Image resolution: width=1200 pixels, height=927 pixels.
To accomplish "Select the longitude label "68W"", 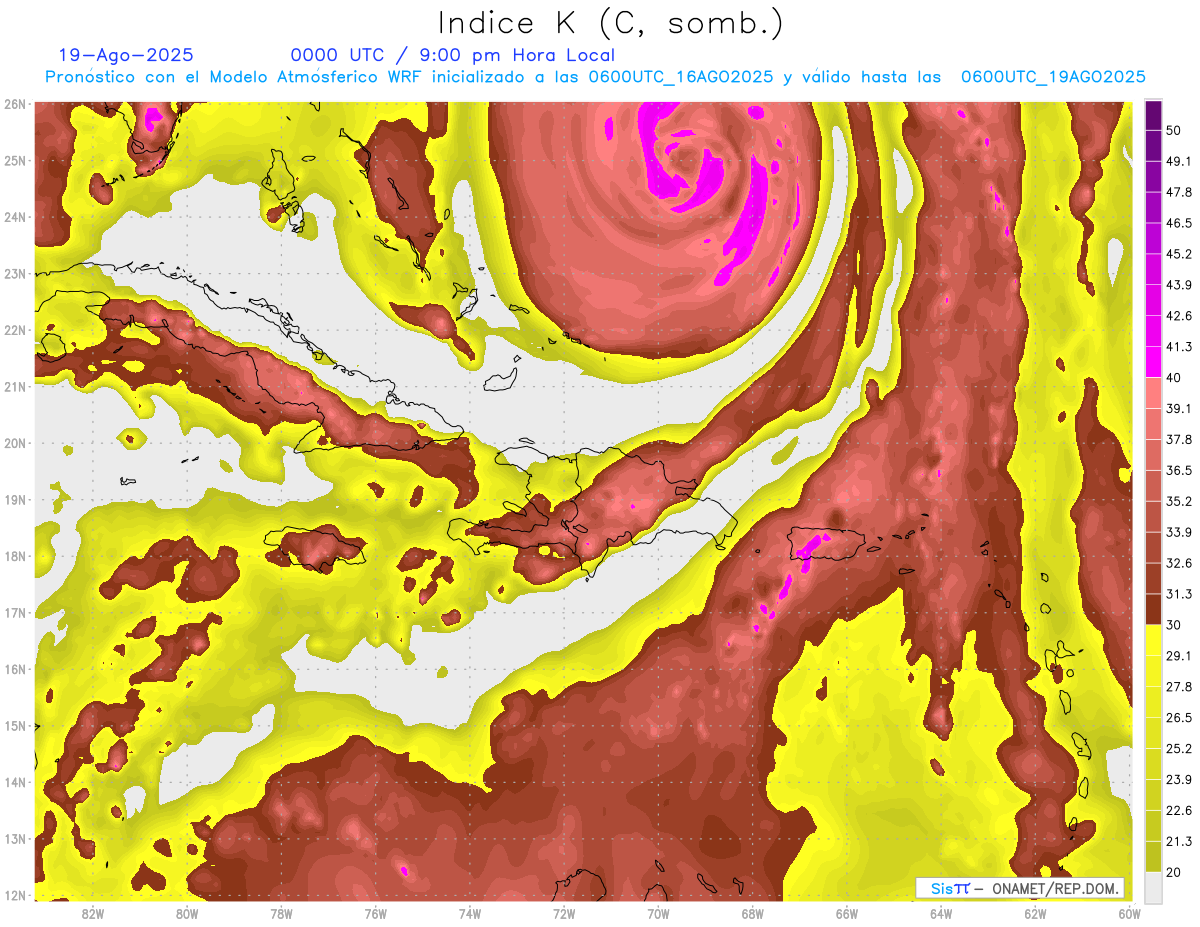I will tap(752, 914).
